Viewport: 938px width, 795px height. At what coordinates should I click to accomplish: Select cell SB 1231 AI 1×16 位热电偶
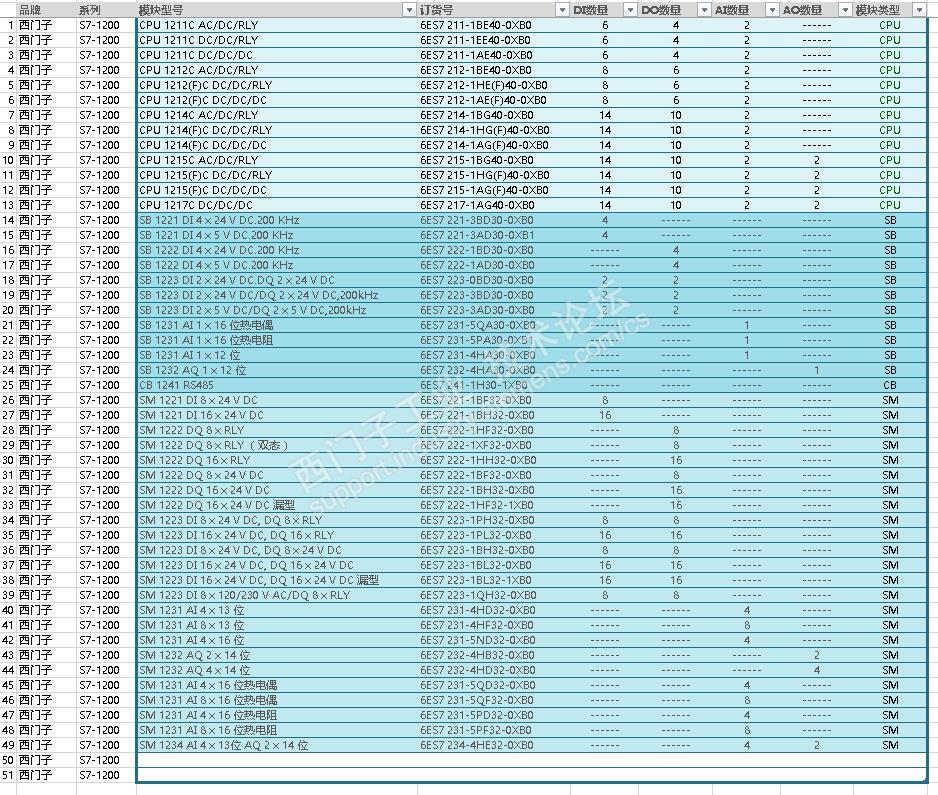click(277, 325)
